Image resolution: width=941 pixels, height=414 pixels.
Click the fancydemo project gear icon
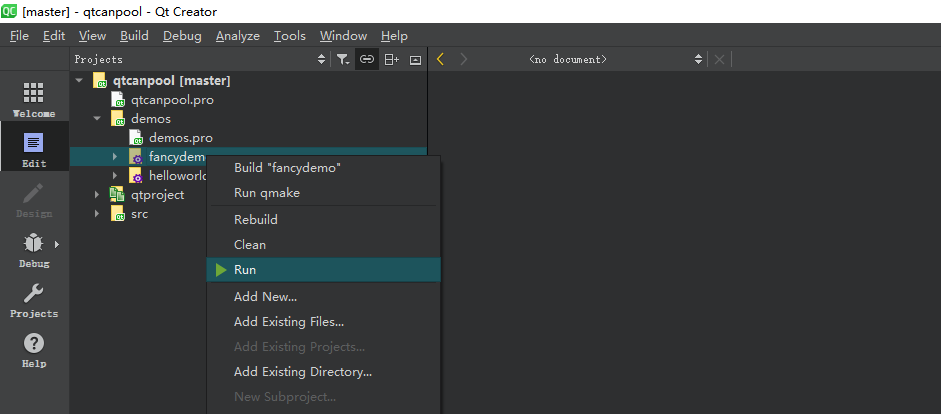coord(136,157)
